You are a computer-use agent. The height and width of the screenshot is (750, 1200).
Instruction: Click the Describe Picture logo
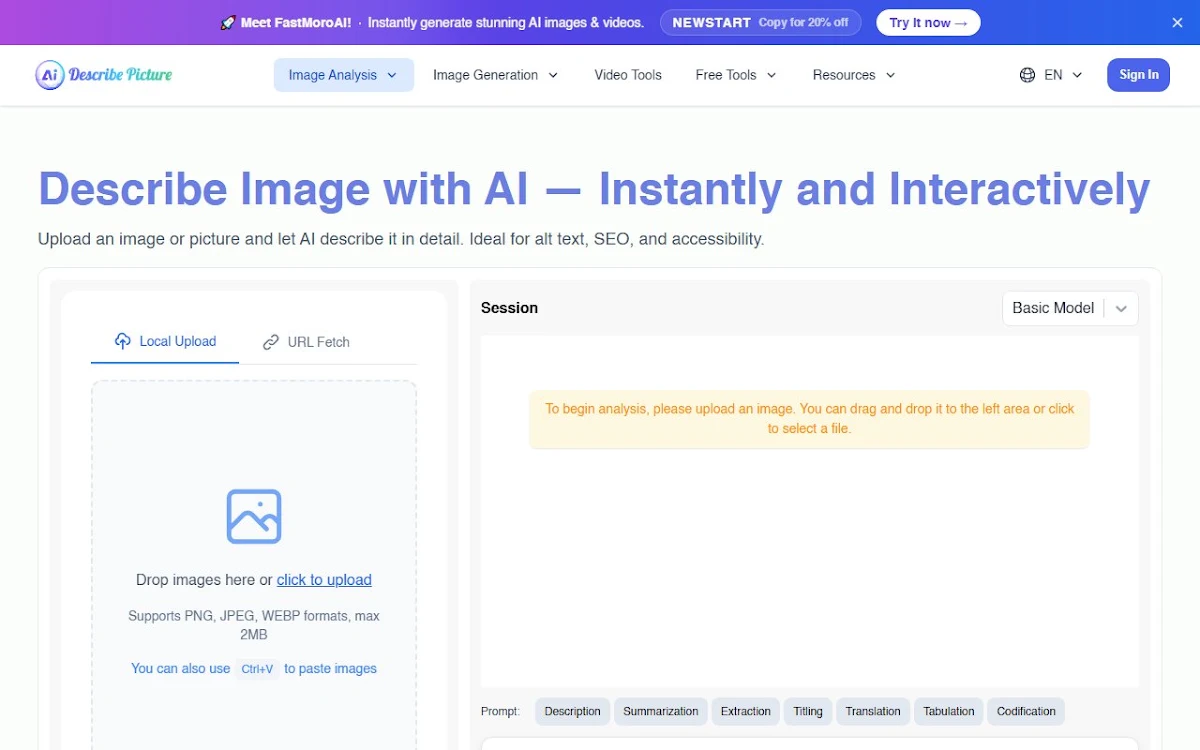click(103, 75)
